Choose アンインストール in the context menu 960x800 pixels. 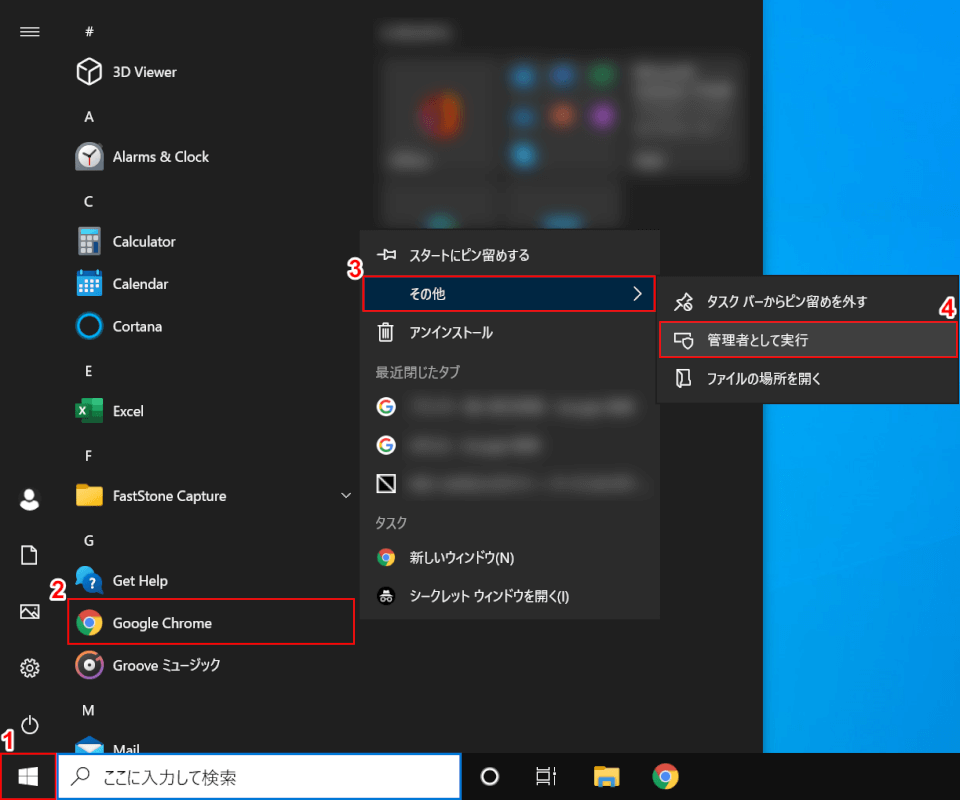pyautogui.click(x=509, y=332)
